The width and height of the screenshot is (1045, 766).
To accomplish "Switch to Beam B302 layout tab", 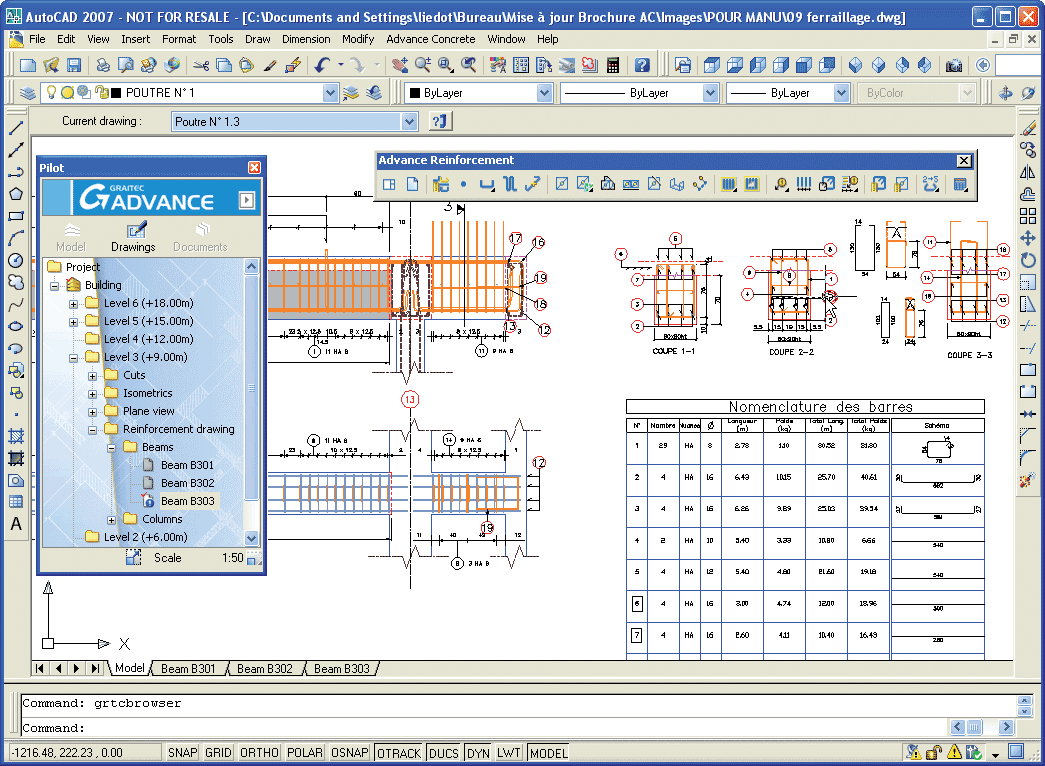I will [x=265, y=669].
